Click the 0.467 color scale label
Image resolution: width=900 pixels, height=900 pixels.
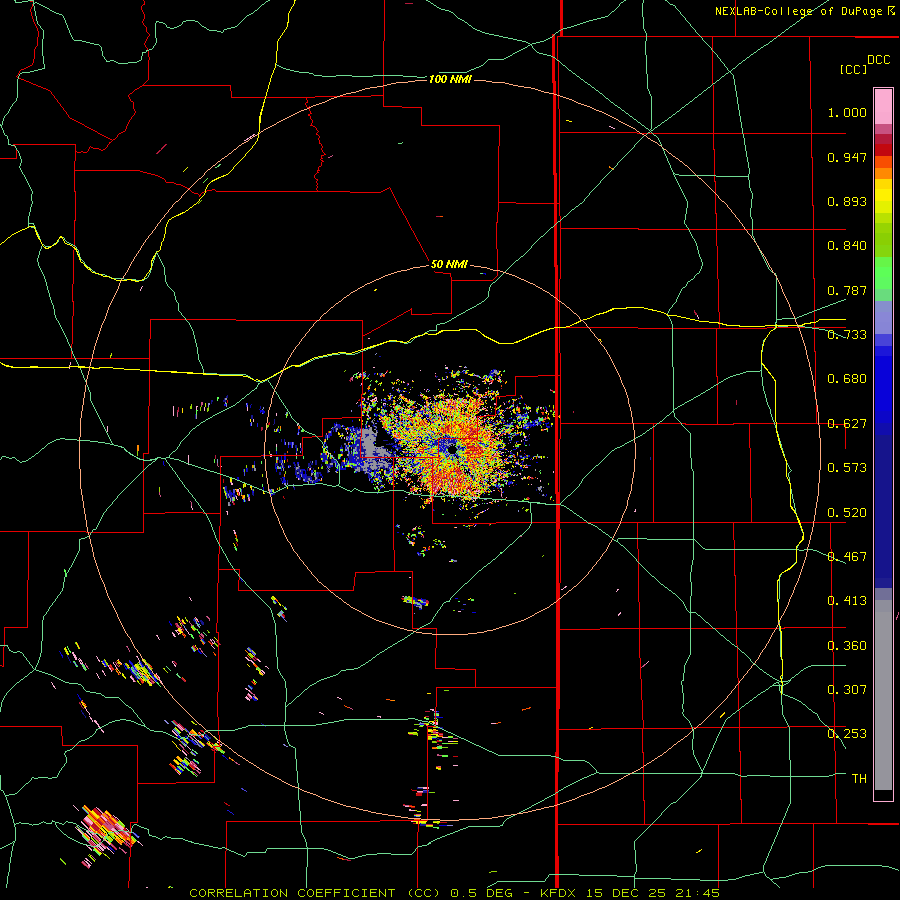click(x=847, y=557)
